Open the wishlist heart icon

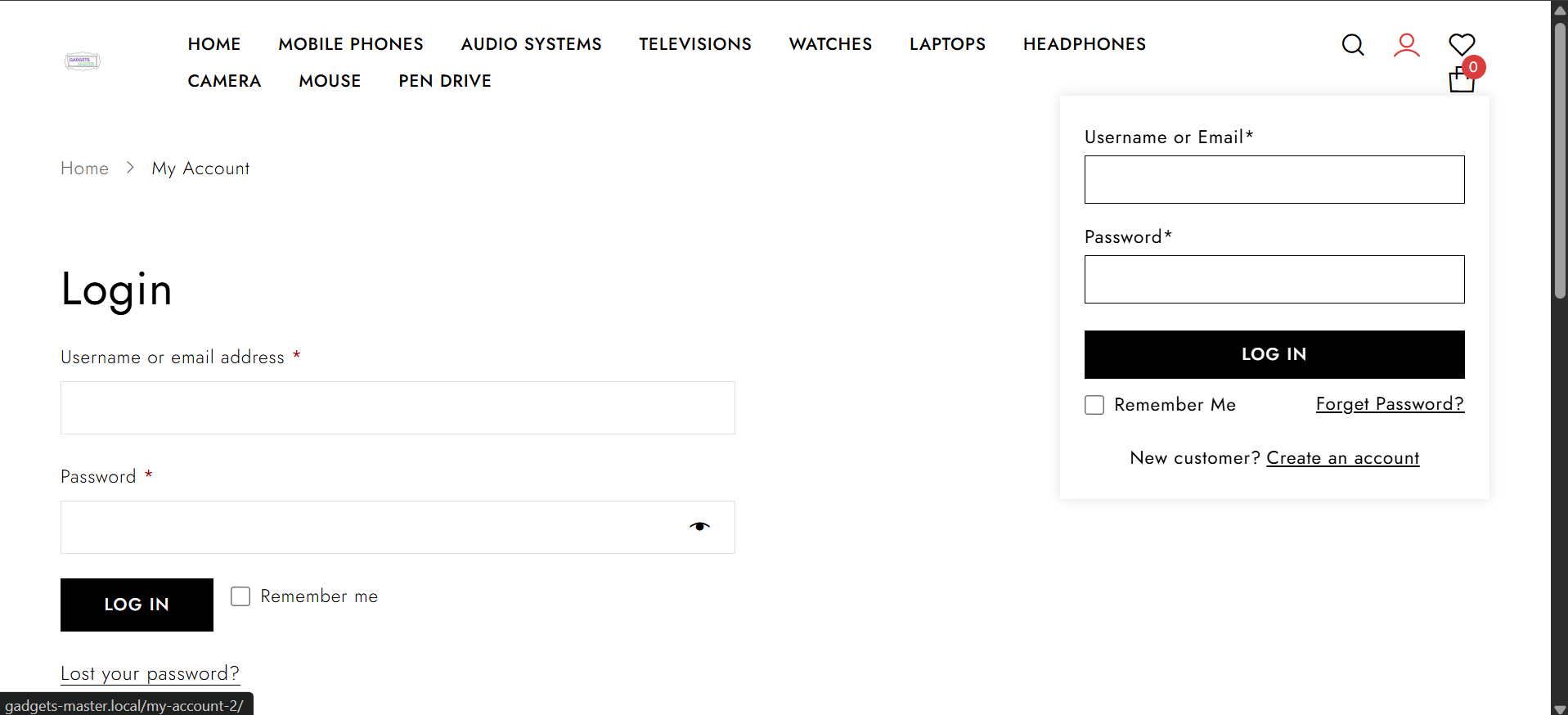(1462, 44)
